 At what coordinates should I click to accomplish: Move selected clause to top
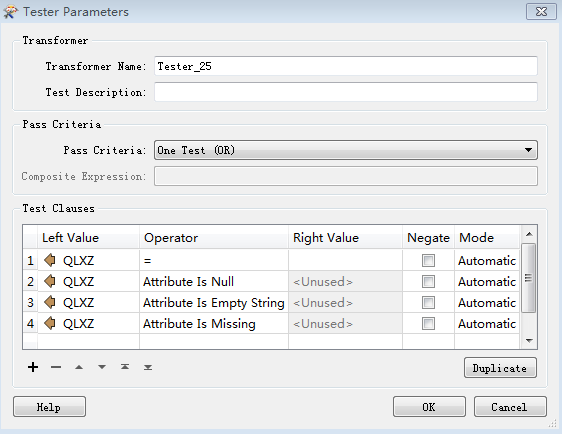pos(125,367)
